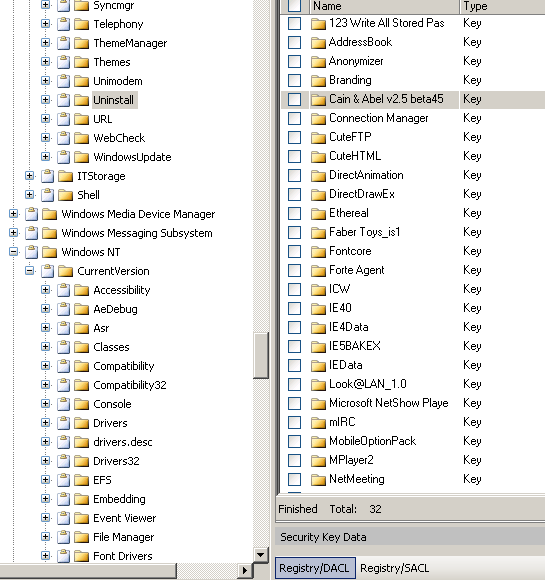The height and width of the screenshot is (580, 545).
Task: Click the tree vertical scrollbar thumb
Action: click(261, 355)
